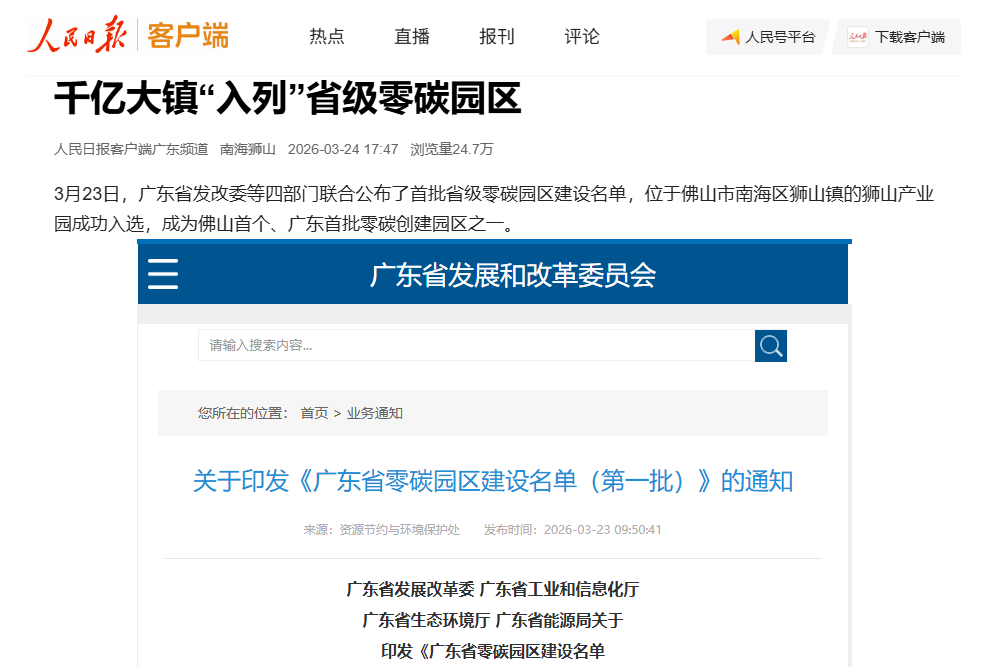Click the 下载客户端 download button
The image size is (988, 667).
pyautogui.click(x=896, y=37)
